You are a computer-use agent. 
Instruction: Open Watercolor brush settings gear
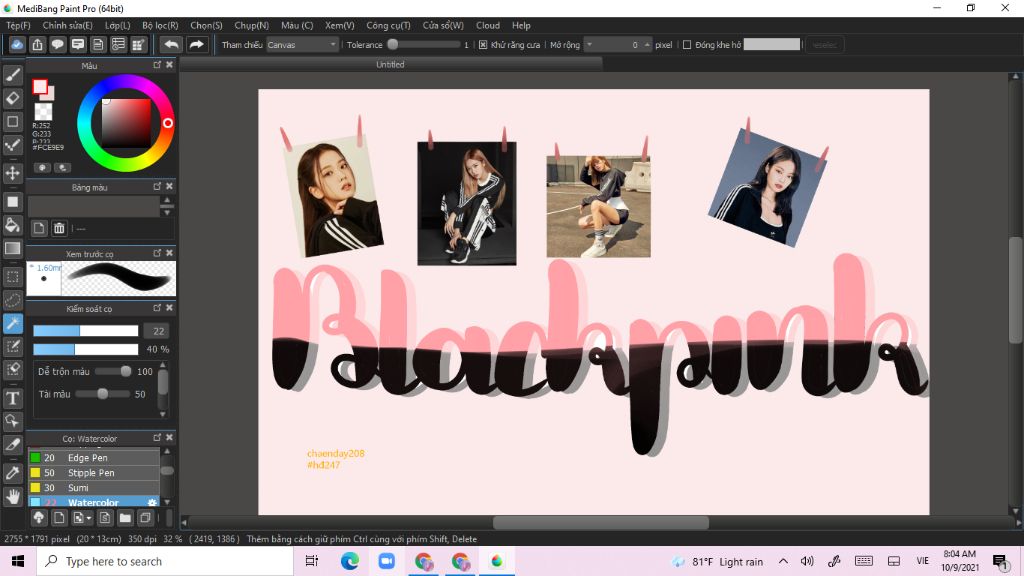[x=152, y=503]
